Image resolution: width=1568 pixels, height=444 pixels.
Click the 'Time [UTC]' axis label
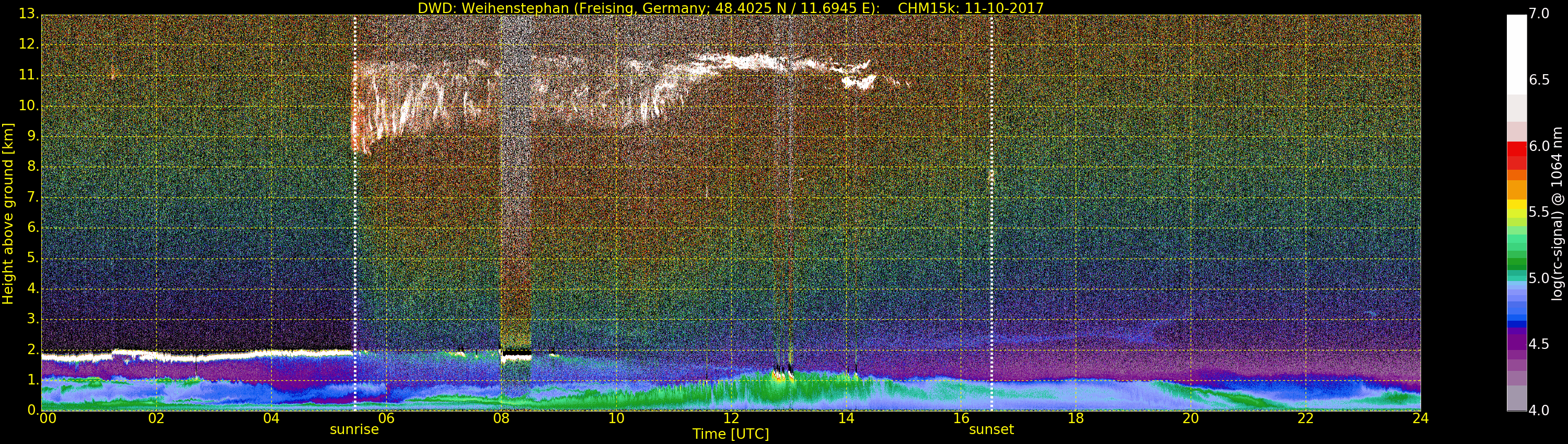[x=731, y=434]
